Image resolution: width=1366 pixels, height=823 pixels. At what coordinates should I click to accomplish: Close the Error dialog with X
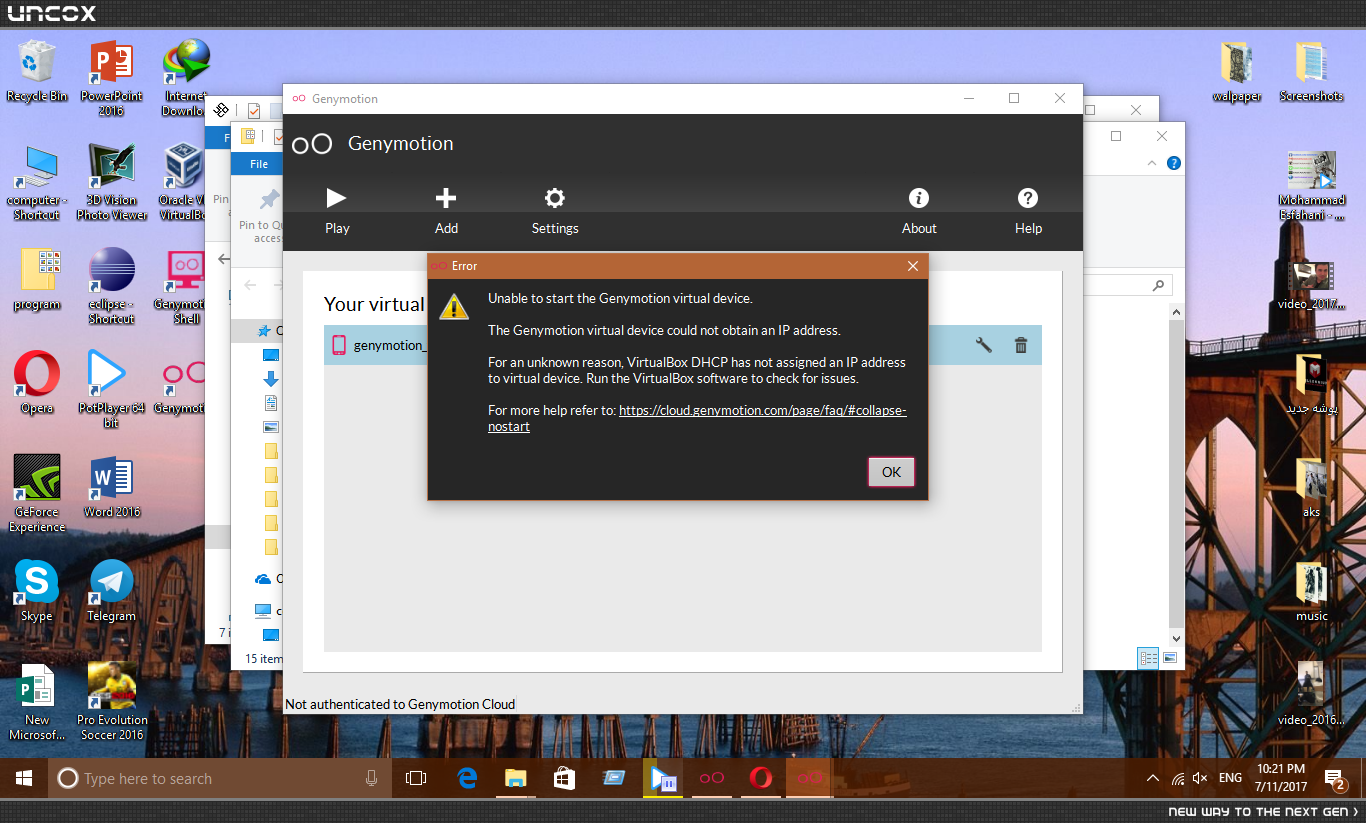point(912,266)
